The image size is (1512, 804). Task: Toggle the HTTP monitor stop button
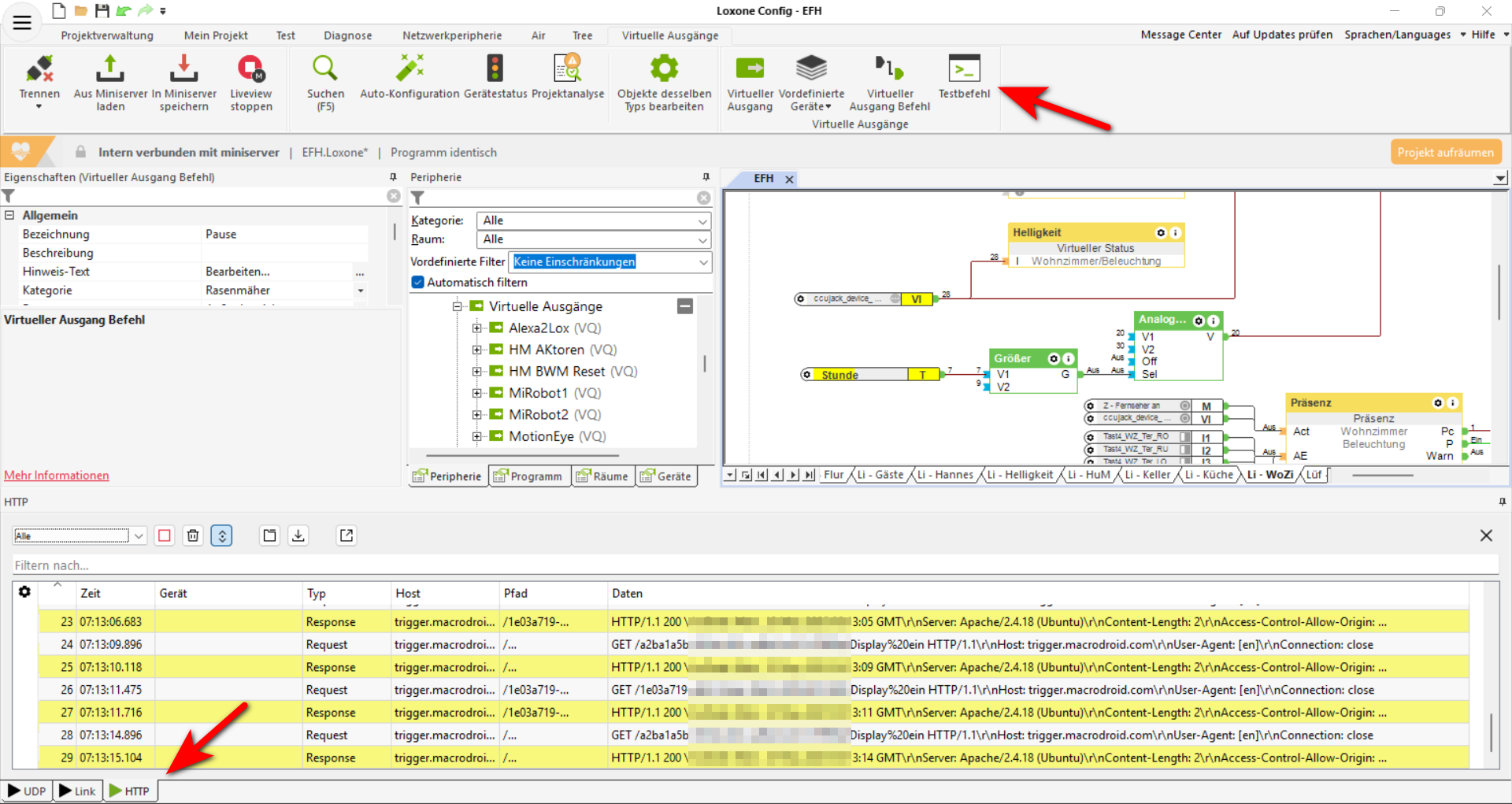165,535
